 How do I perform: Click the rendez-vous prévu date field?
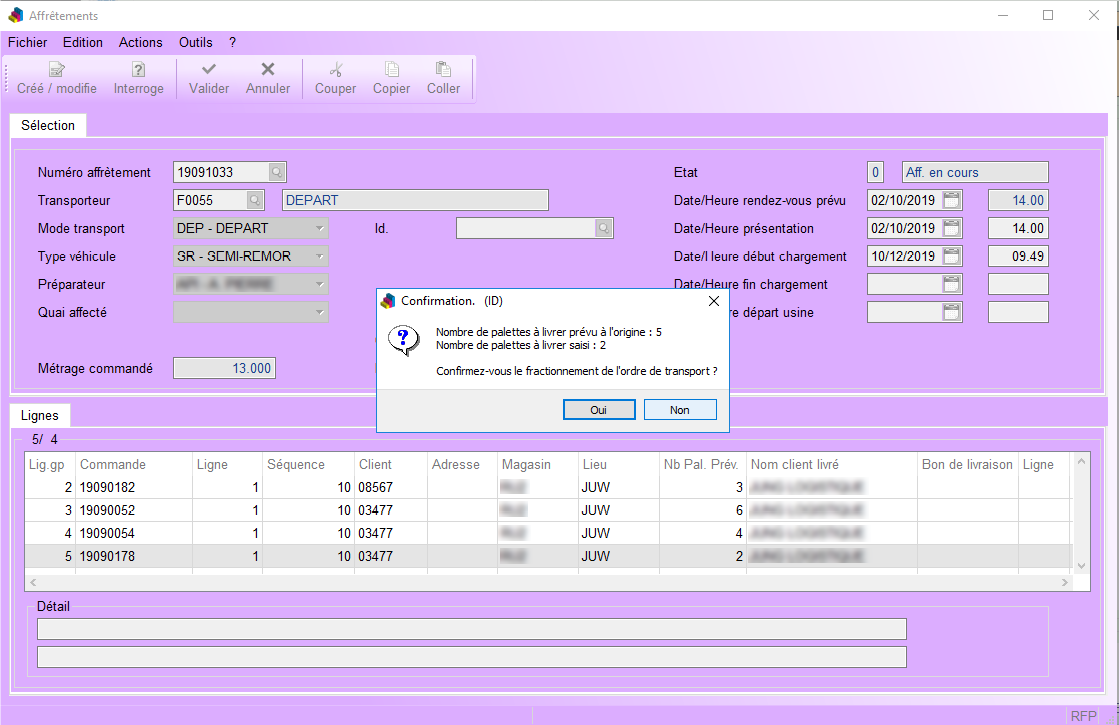[905, 201]
